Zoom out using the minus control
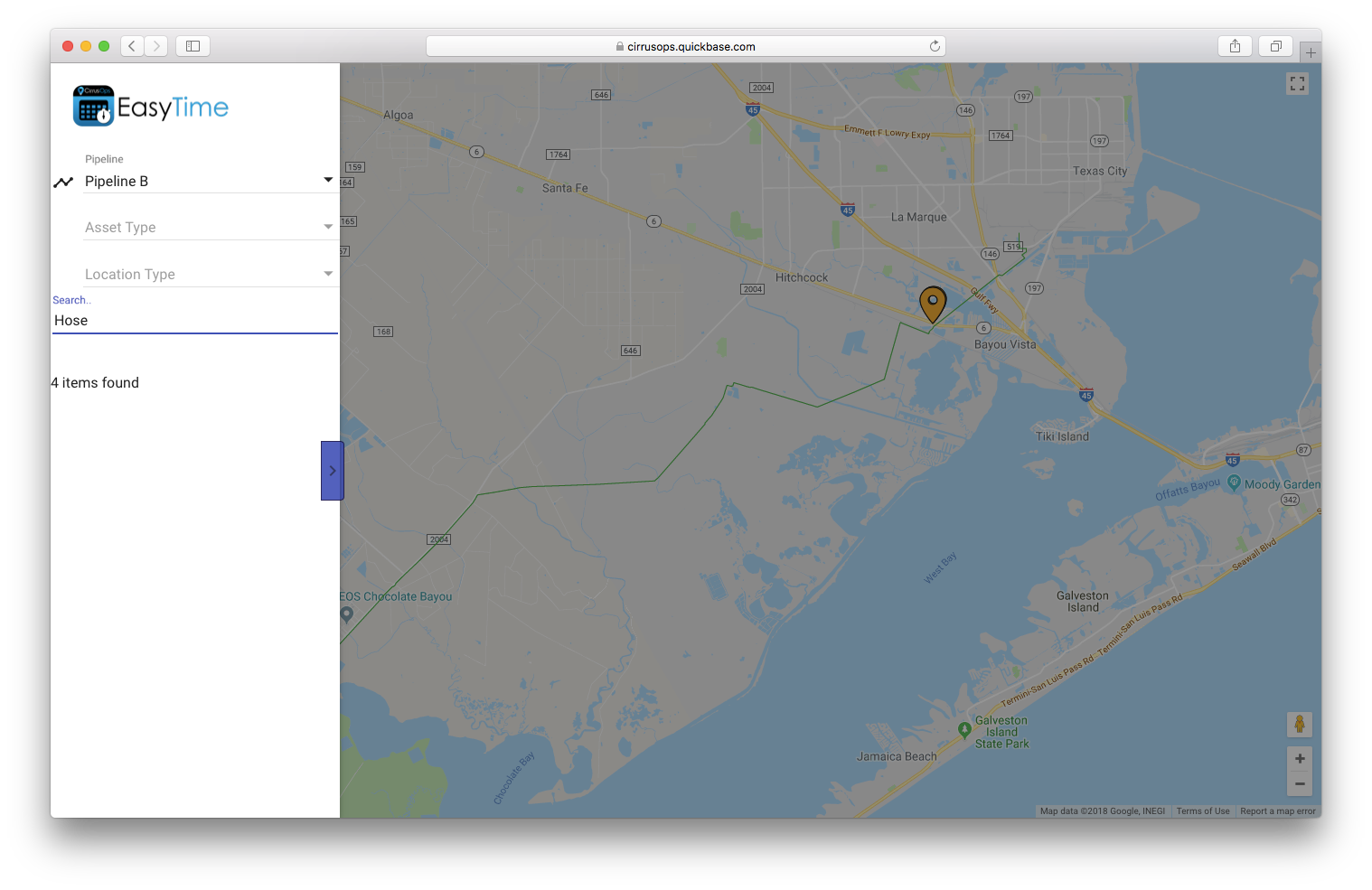This screenshot has height=890, width=1372. click(x=1299, y=783)
